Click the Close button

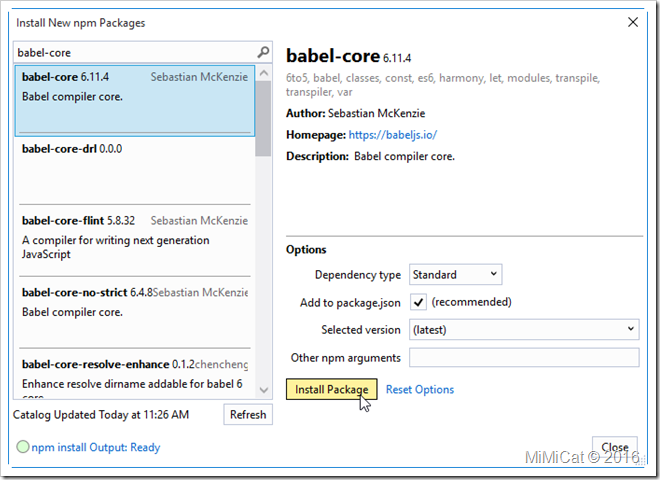[615, 447]
